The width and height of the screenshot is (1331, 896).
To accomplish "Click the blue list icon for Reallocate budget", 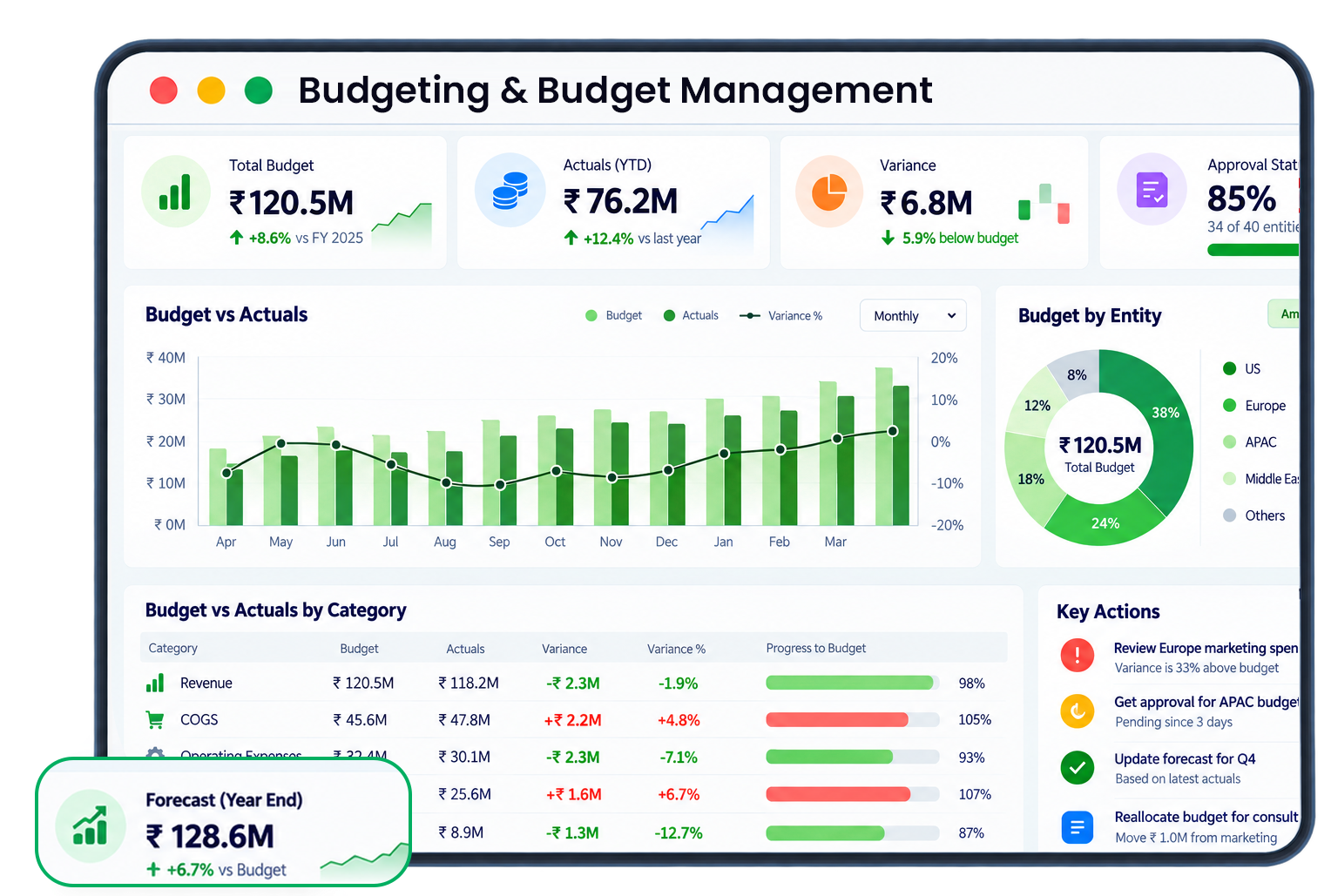I will pos(1078,826).
